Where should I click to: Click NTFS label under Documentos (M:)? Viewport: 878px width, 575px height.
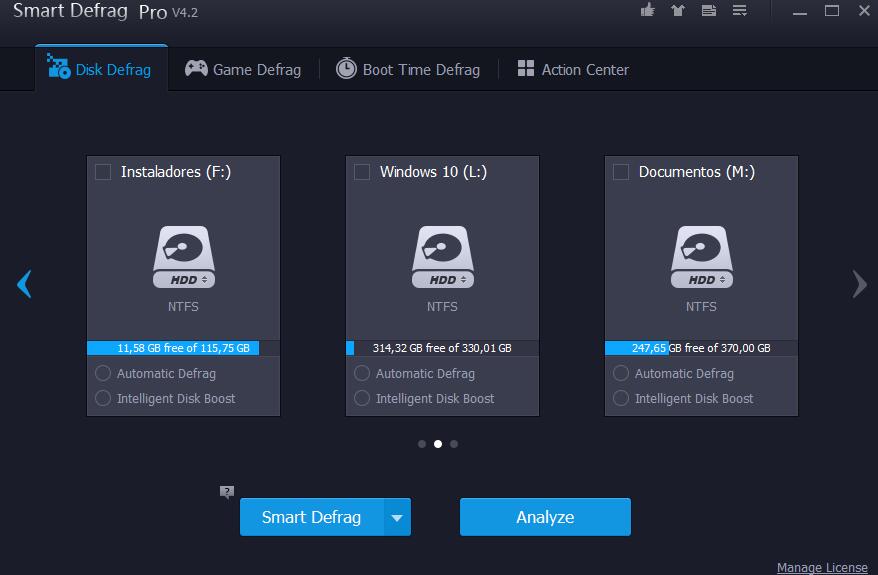click(701, 306)
